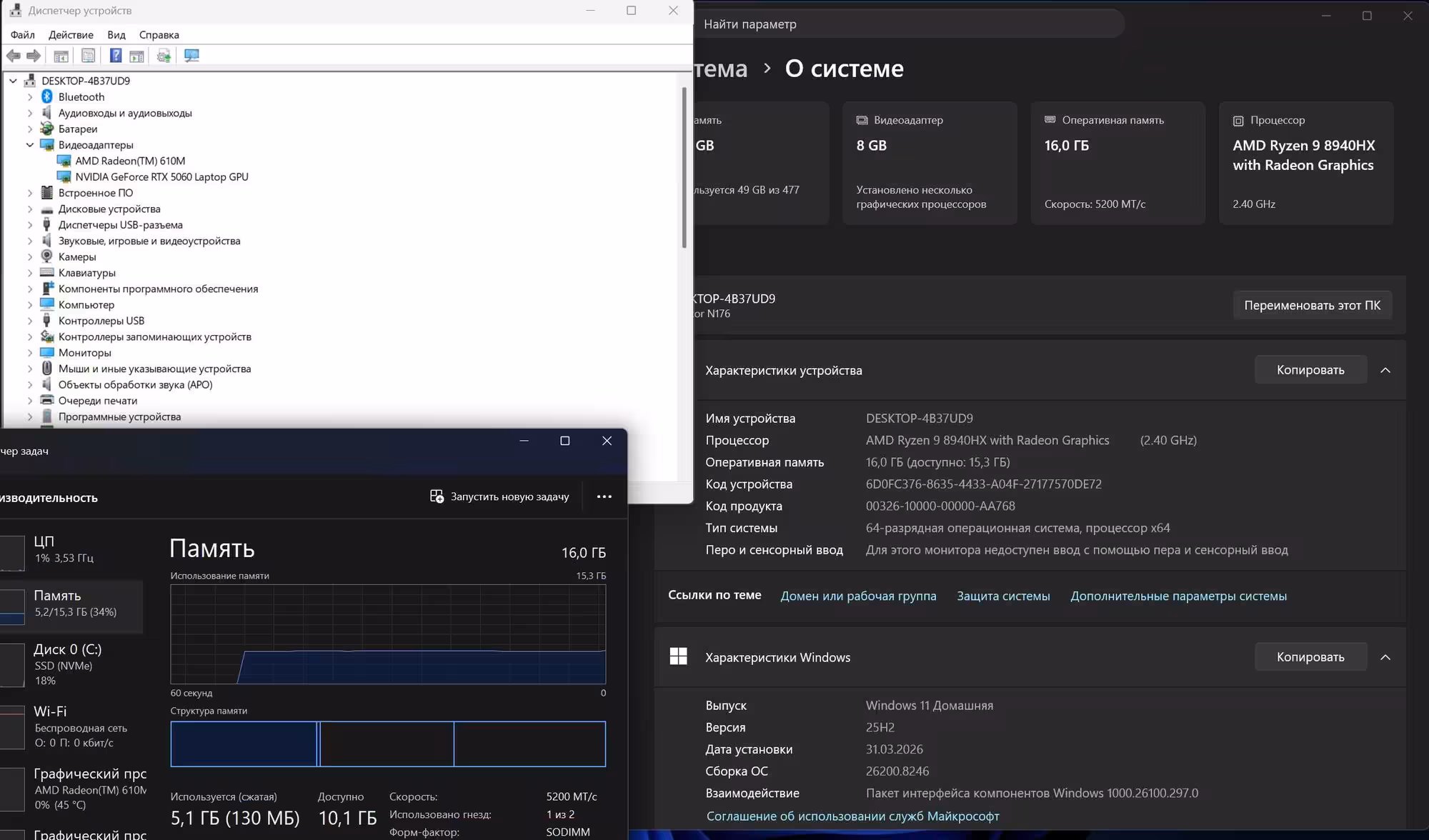Click the Найти параметр search field
1429x840 pixels.
click(x=907, y=24)
